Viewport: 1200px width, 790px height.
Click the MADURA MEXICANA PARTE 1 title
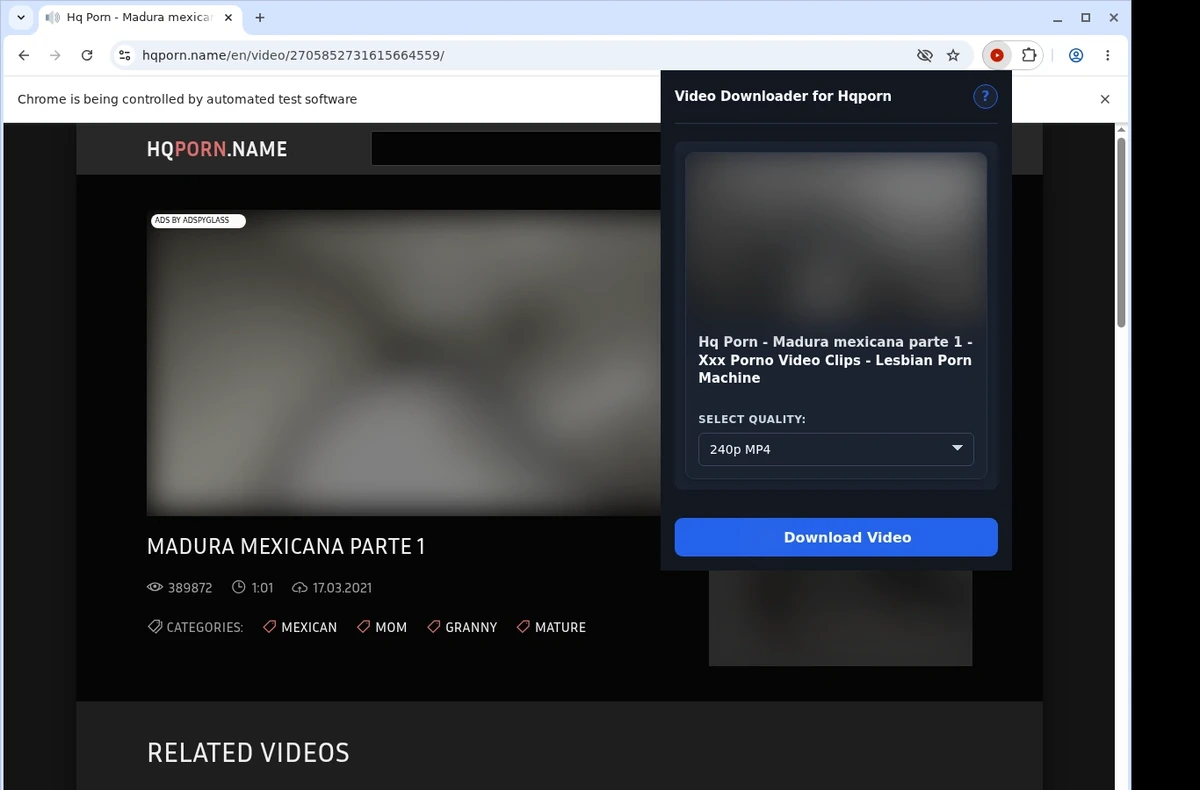tap(286, 546)
